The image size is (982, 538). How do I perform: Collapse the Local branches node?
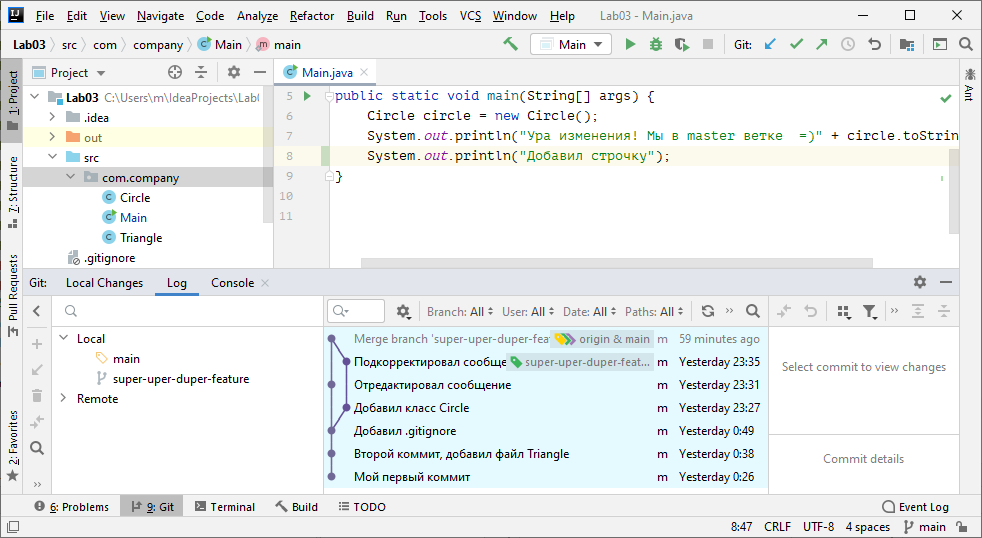pos(63,338)
